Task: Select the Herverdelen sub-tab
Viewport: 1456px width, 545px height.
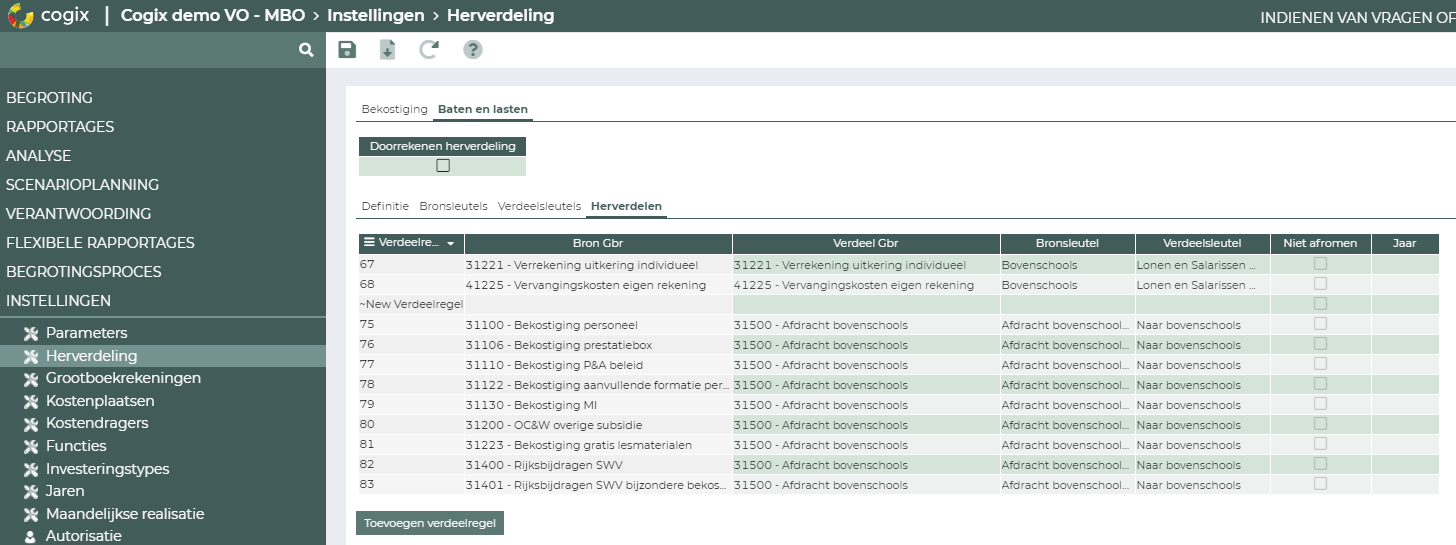Action: coord(626,206)
